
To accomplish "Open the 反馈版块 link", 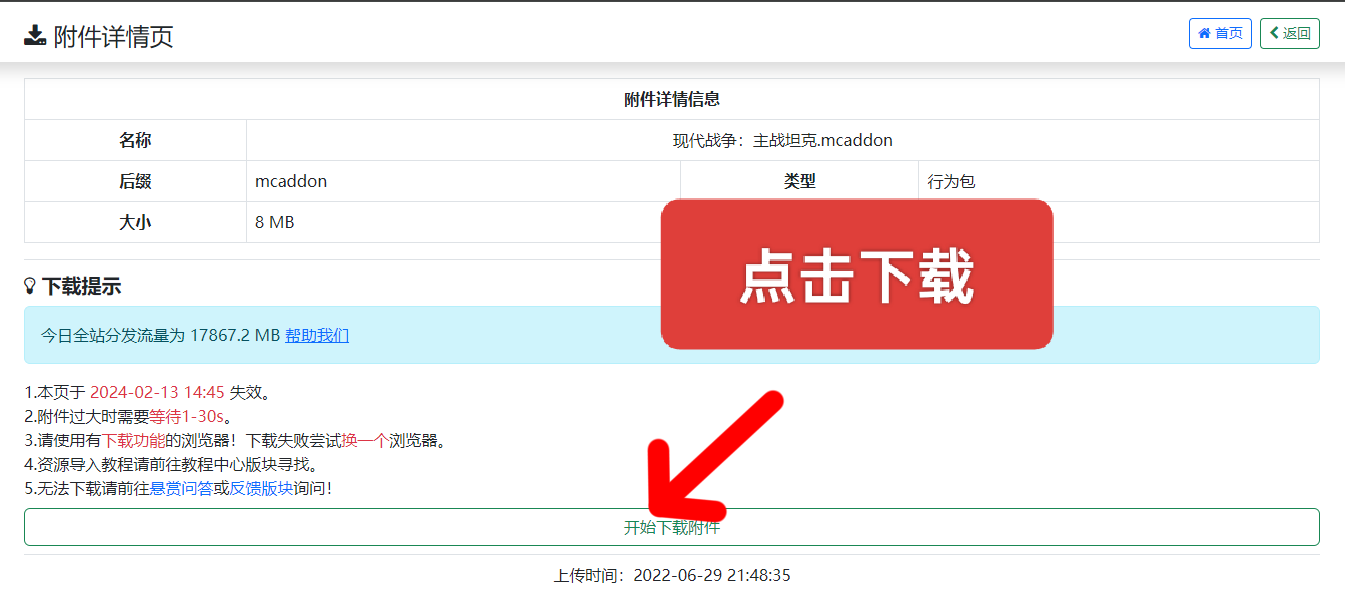I will pos(261,488).
